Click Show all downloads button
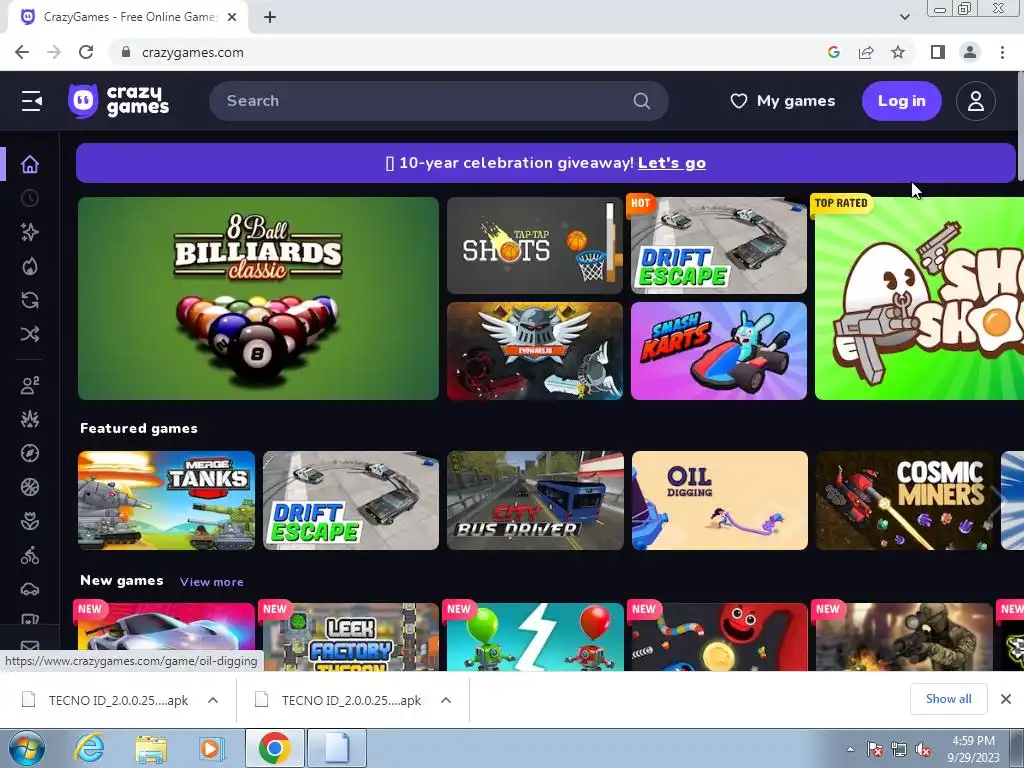1024x768 pixels. click(x=948, y=699)
